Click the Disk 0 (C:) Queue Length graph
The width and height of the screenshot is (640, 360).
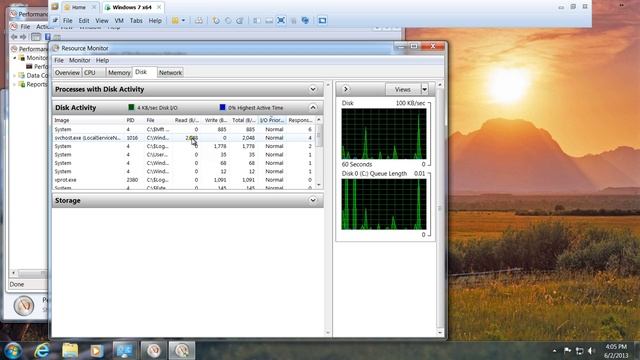click(384, 204)
